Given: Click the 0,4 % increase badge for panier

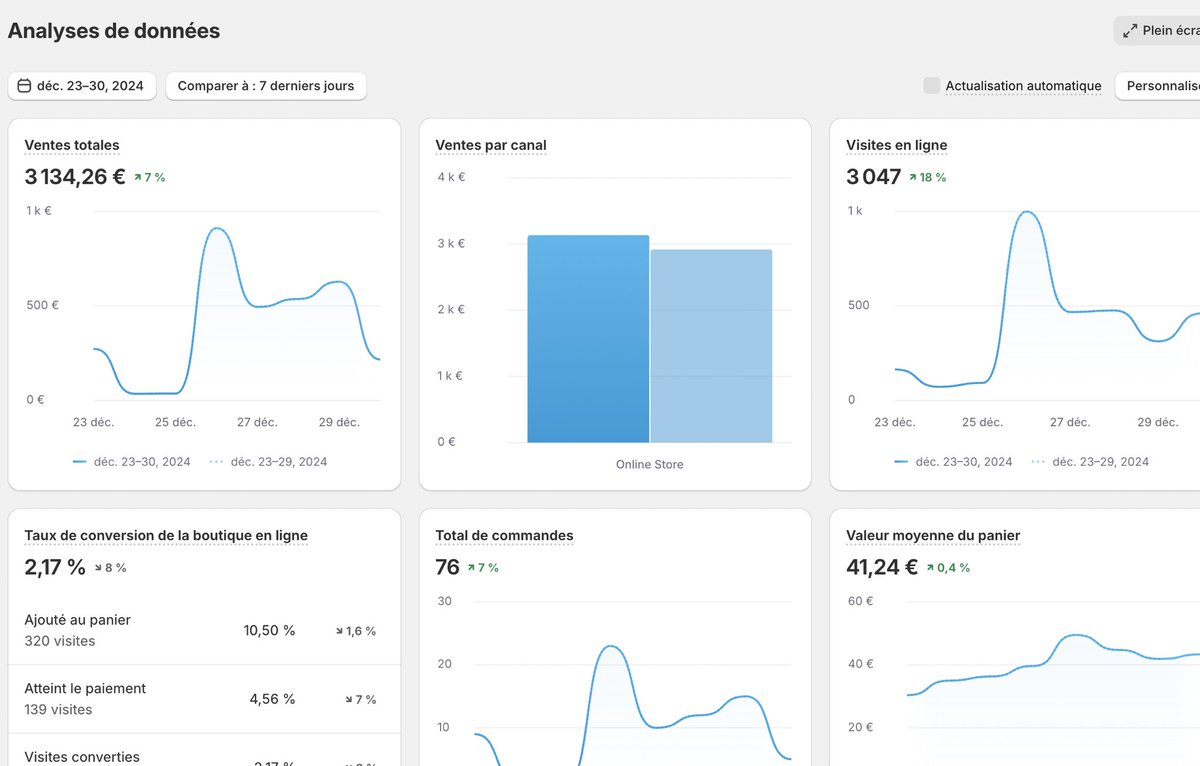Looking at the screenshot, I should point(948,568).
